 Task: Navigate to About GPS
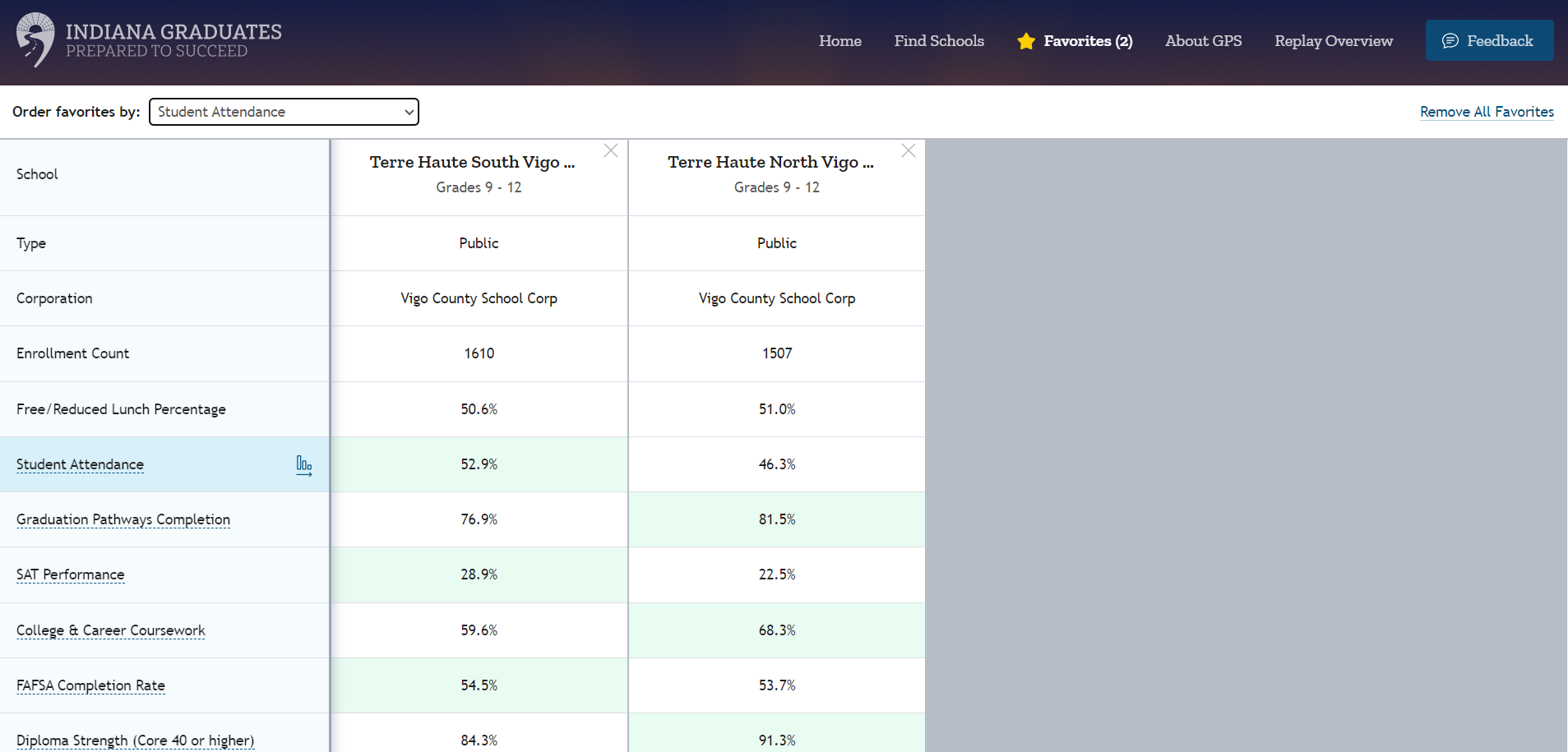point(1203,40)
